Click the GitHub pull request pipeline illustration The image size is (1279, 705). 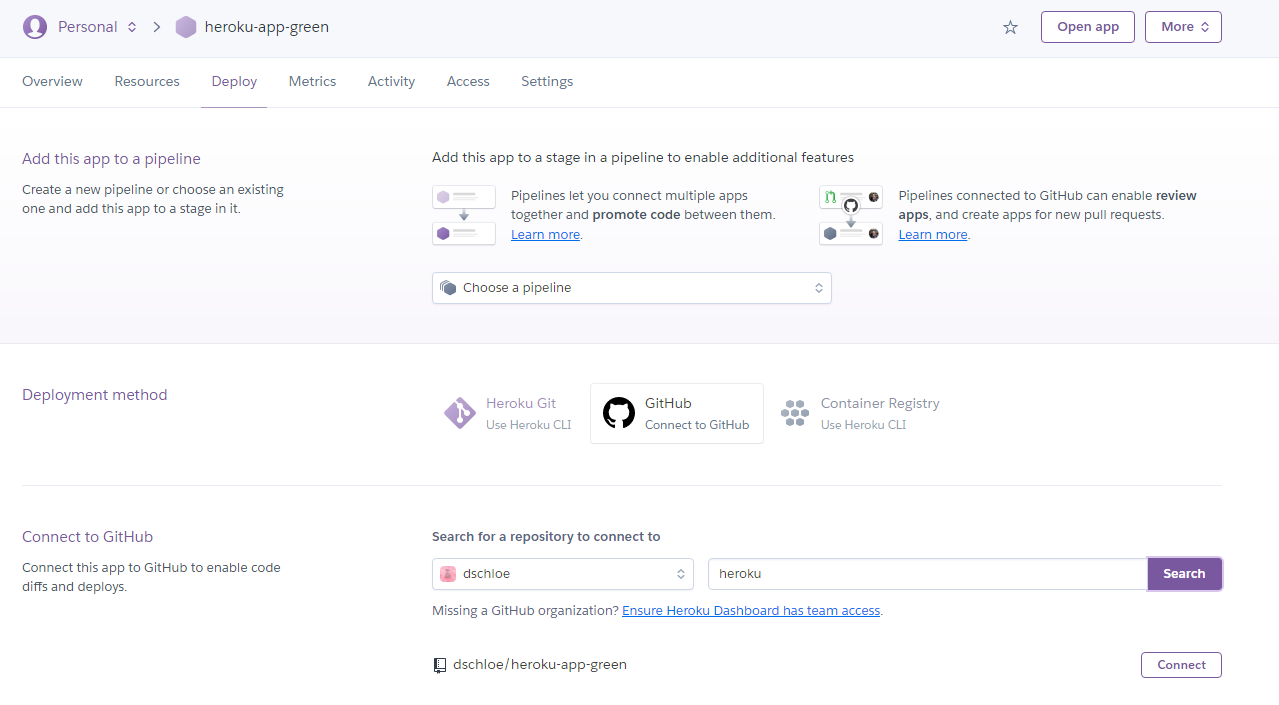coord(850,213)
